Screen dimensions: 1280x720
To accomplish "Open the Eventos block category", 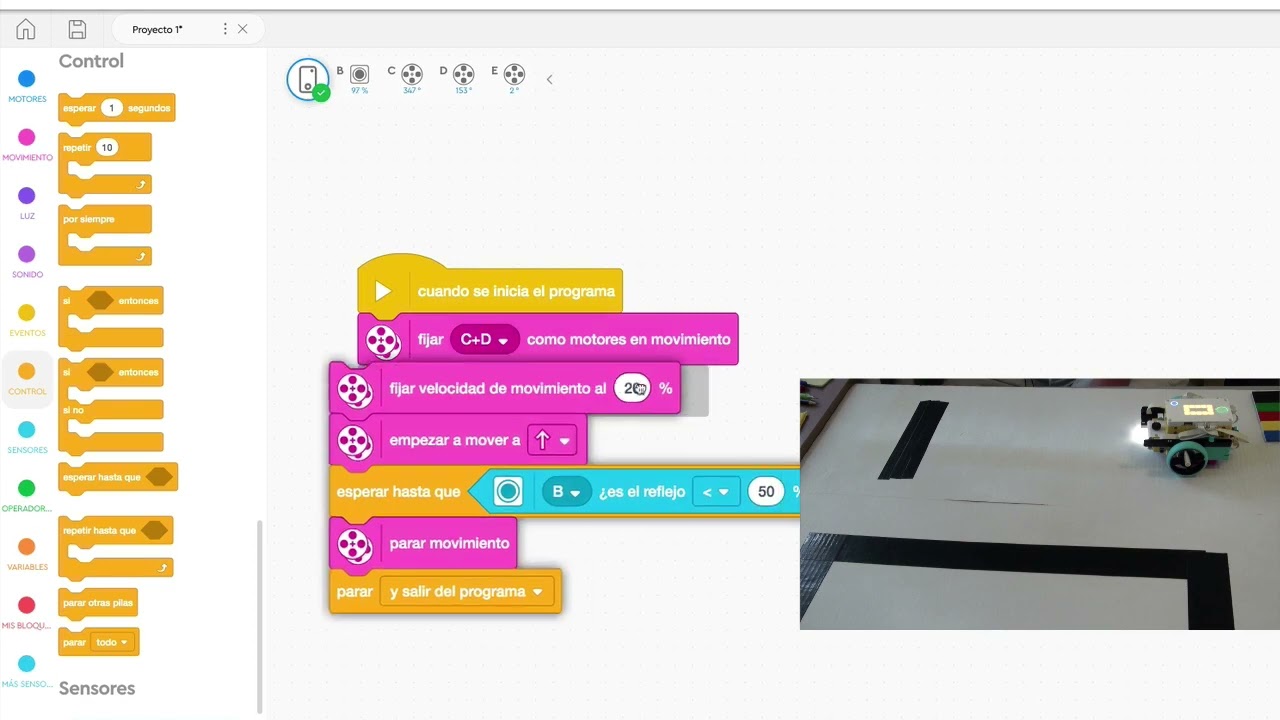I will [x=27, y=320].
